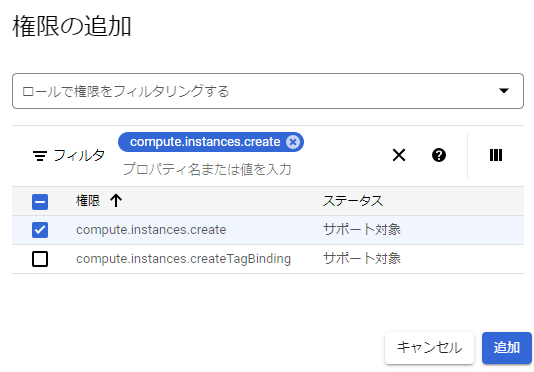The image size is (534, 372).
Task: Remove the compute.instances.create filter chip
Action: click(293, 142)
